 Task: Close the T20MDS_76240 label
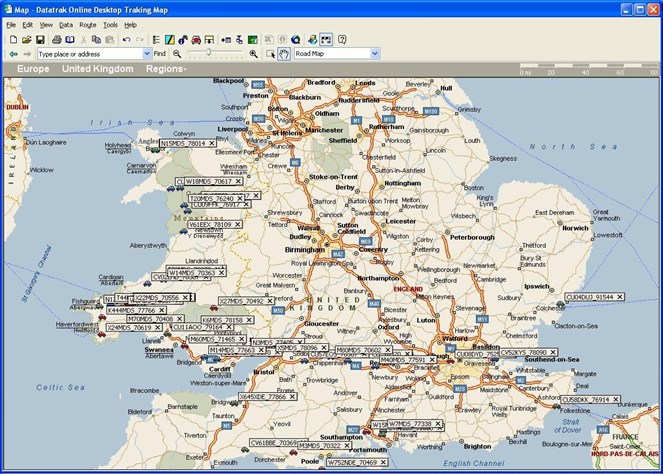pyautogui.click(x=239, y=198)
